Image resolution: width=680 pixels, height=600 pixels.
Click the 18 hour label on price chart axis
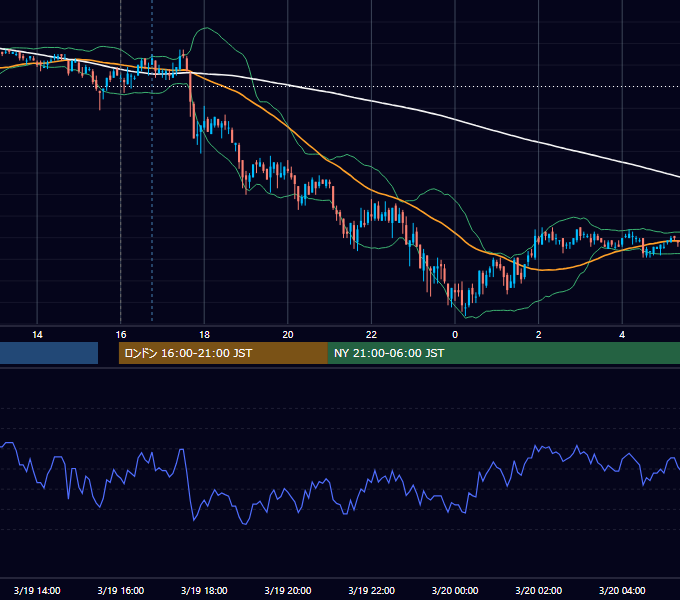[x=204, y=335]
